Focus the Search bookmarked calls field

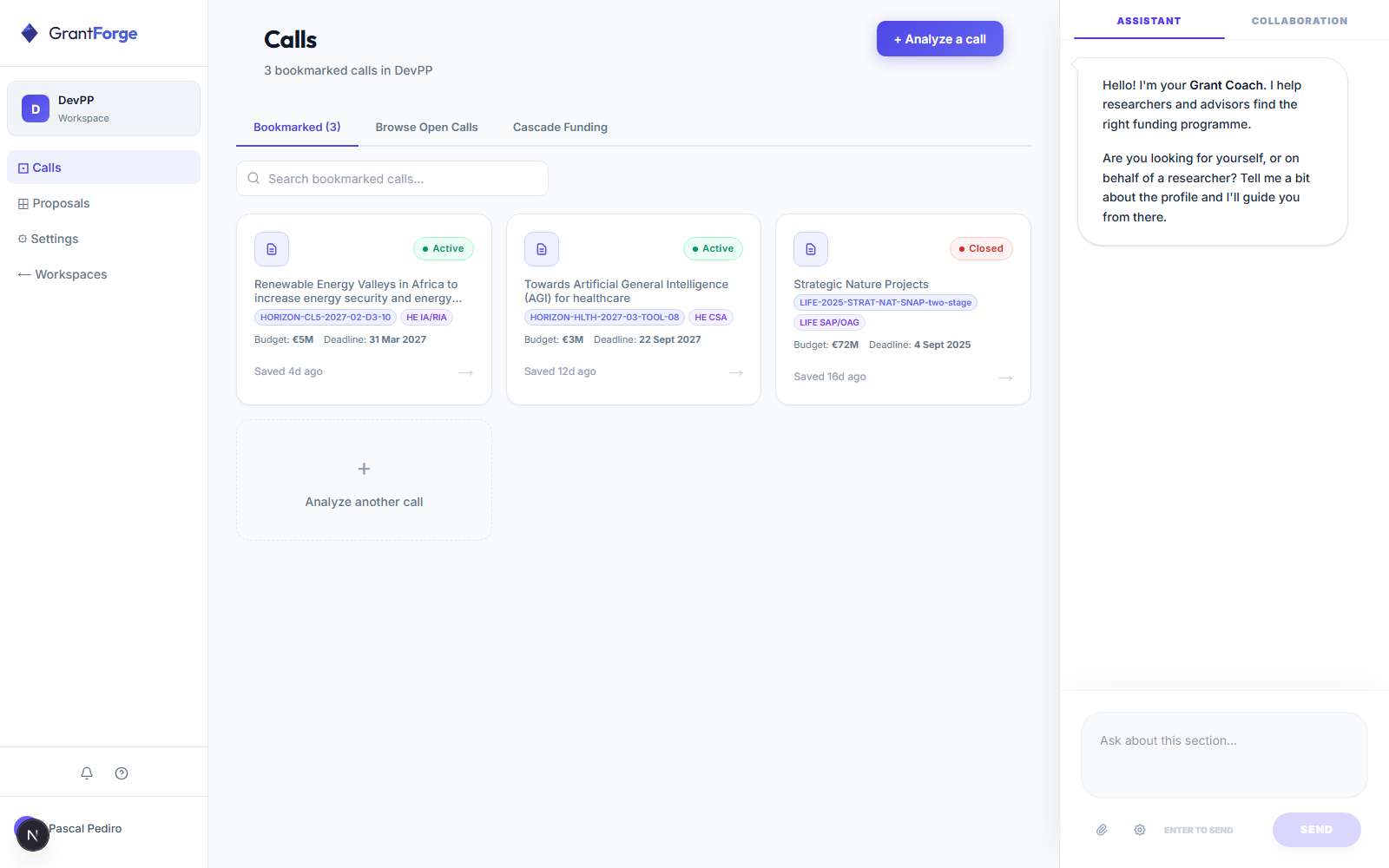tap(392, 179)
